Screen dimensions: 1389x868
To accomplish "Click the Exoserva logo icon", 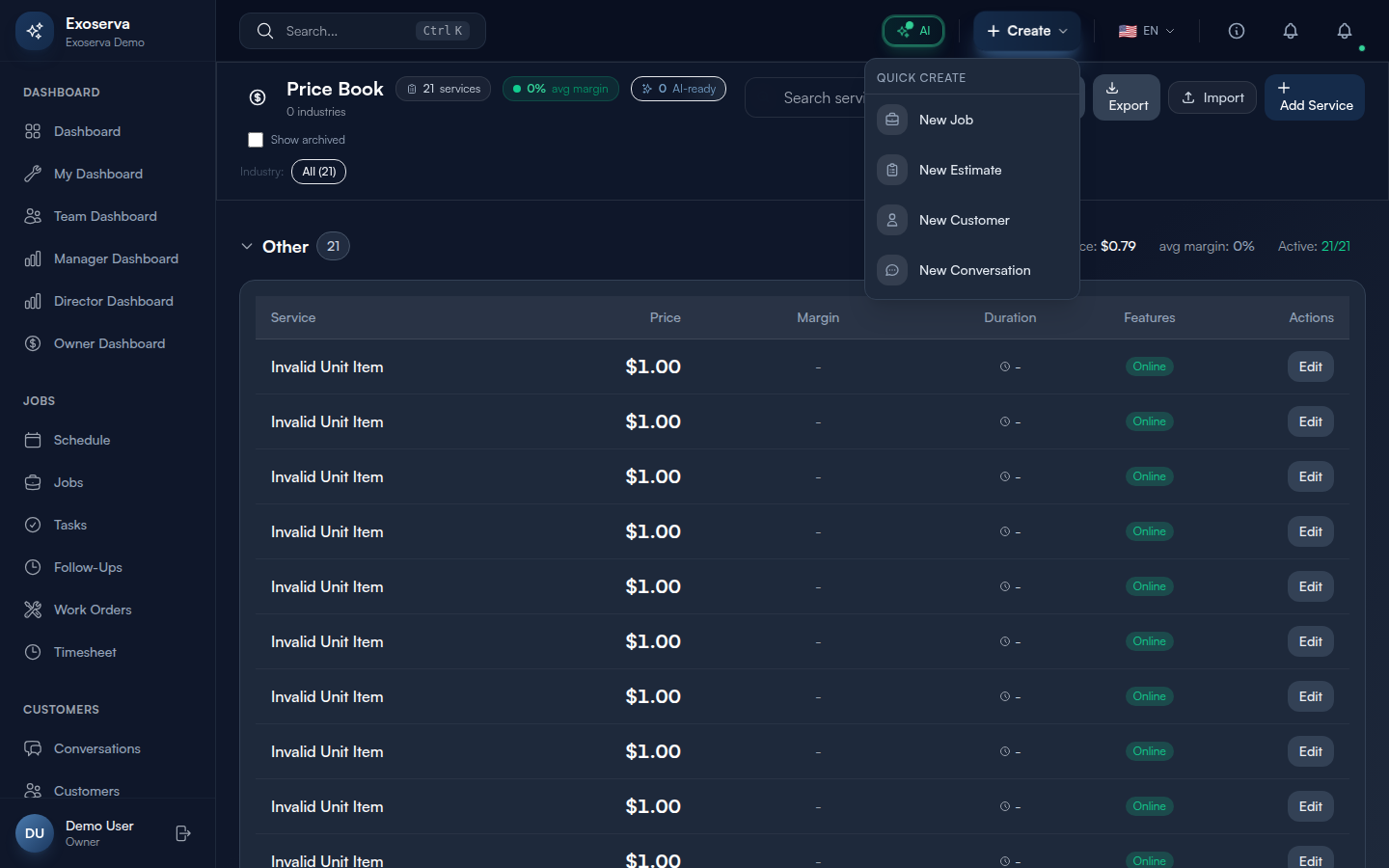I will 35,31.
